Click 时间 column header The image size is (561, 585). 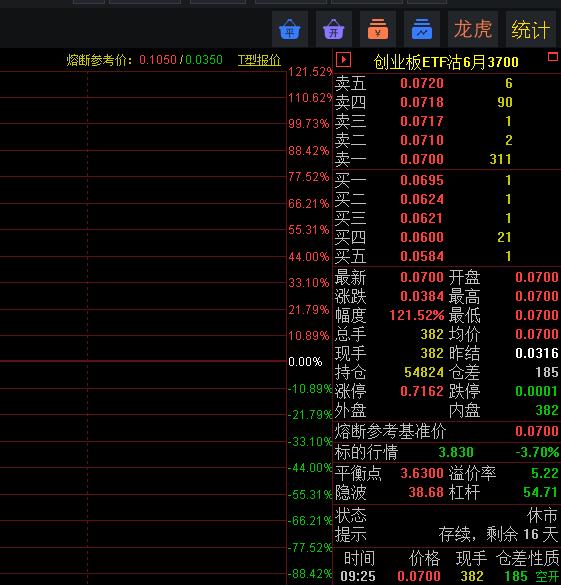pyautogui.click(x=359, y=559)
